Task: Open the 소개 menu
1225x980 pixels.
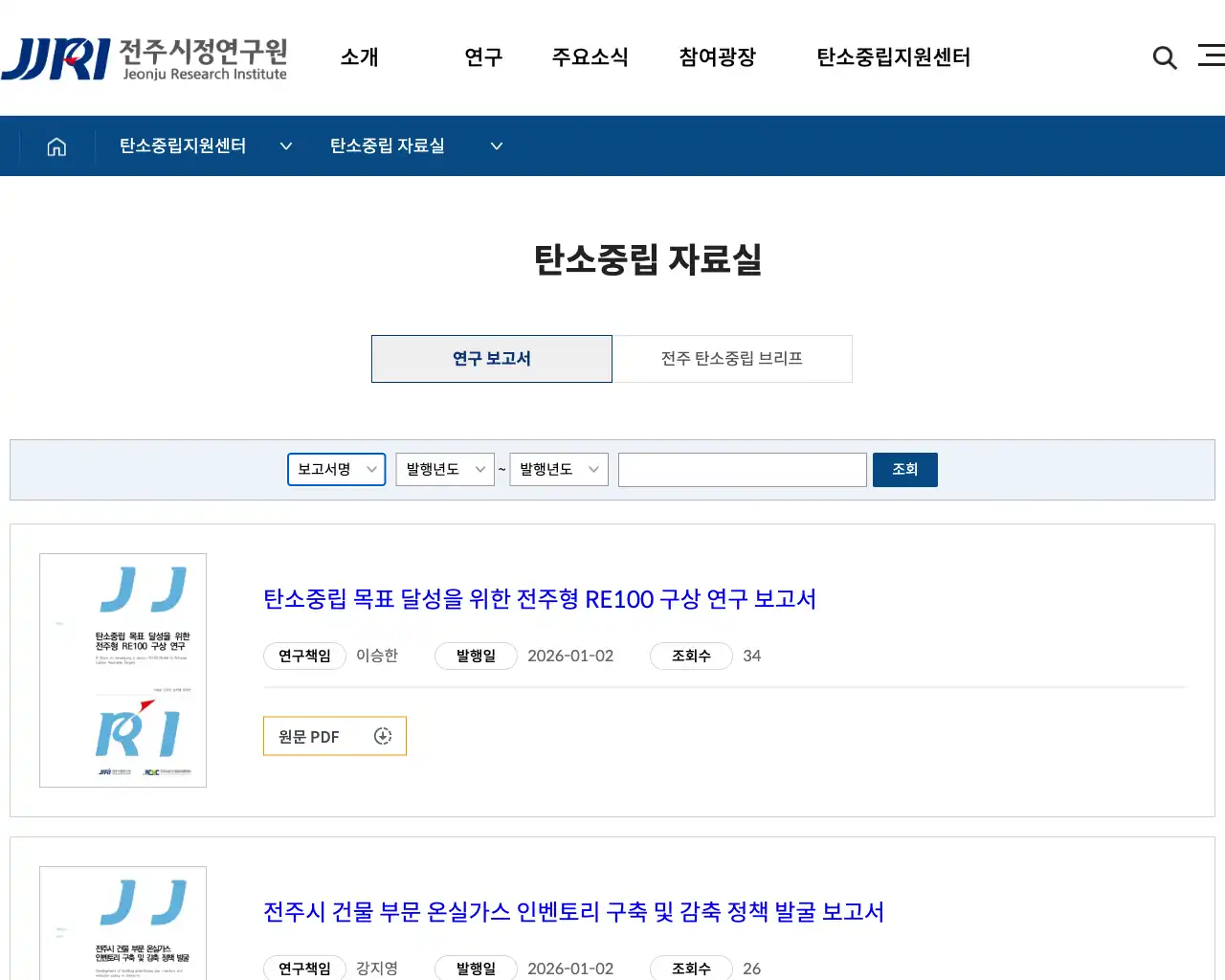Action: [360, 57]
